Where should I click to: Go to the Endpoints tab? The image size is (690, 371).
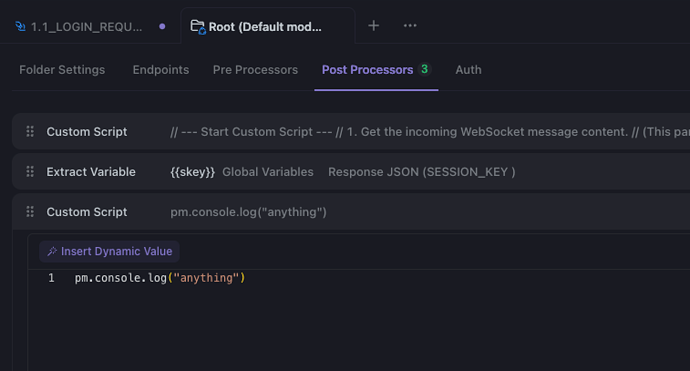coord(161,70)
